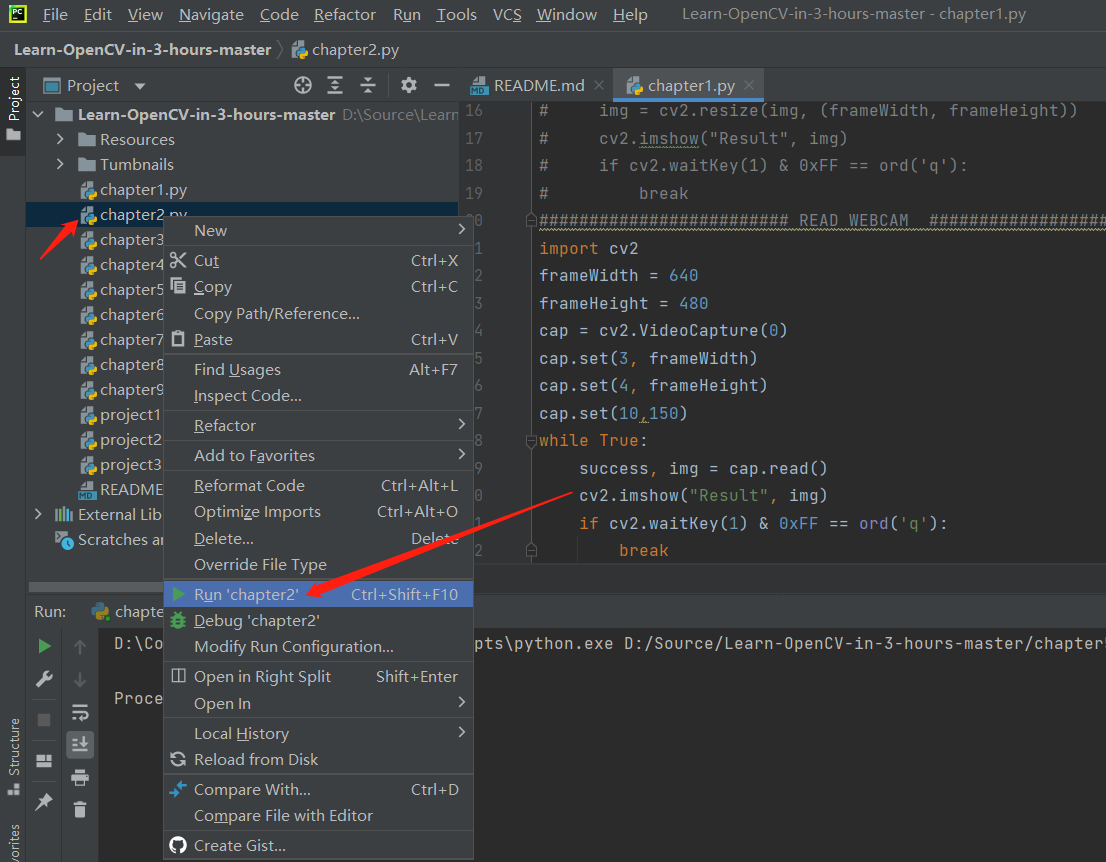Choose Open in Right Split
Viewport: 1106px width, 862px height.
pos(318,677)
